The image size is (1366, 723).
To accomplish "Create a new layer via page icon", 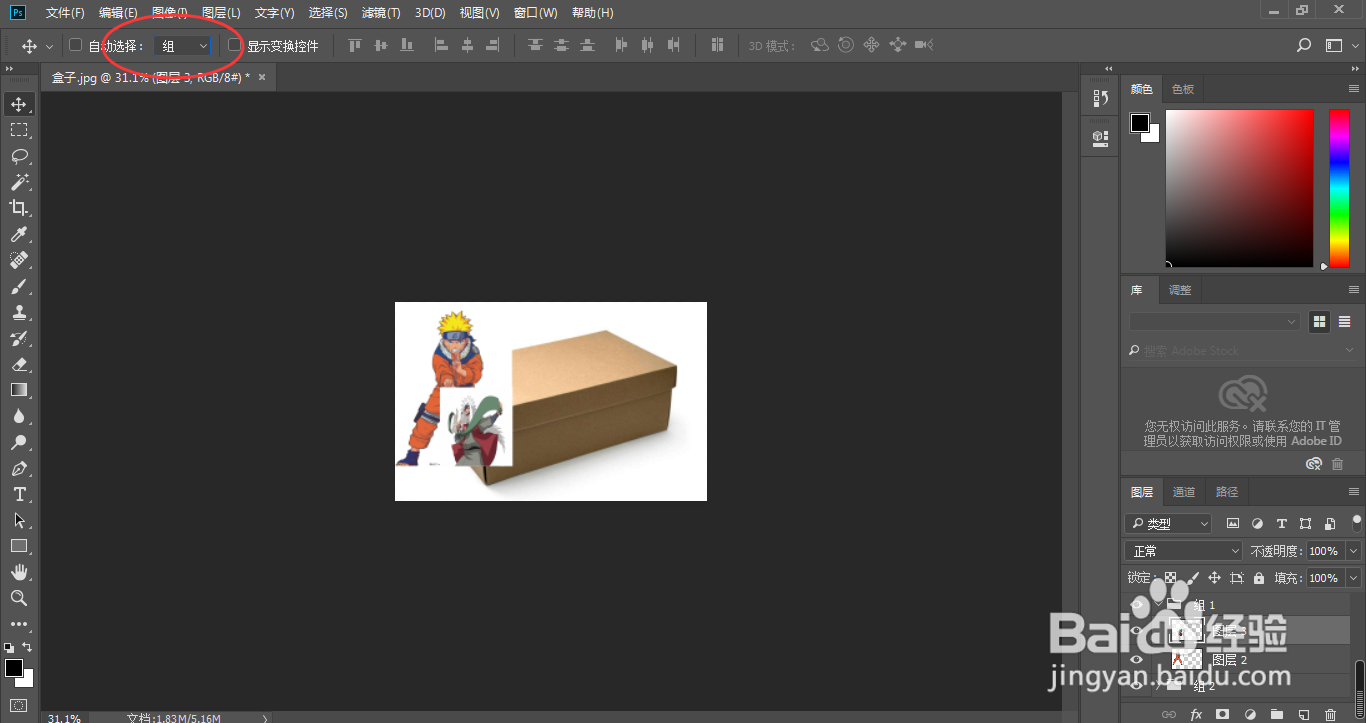I will coord(1303,714).
